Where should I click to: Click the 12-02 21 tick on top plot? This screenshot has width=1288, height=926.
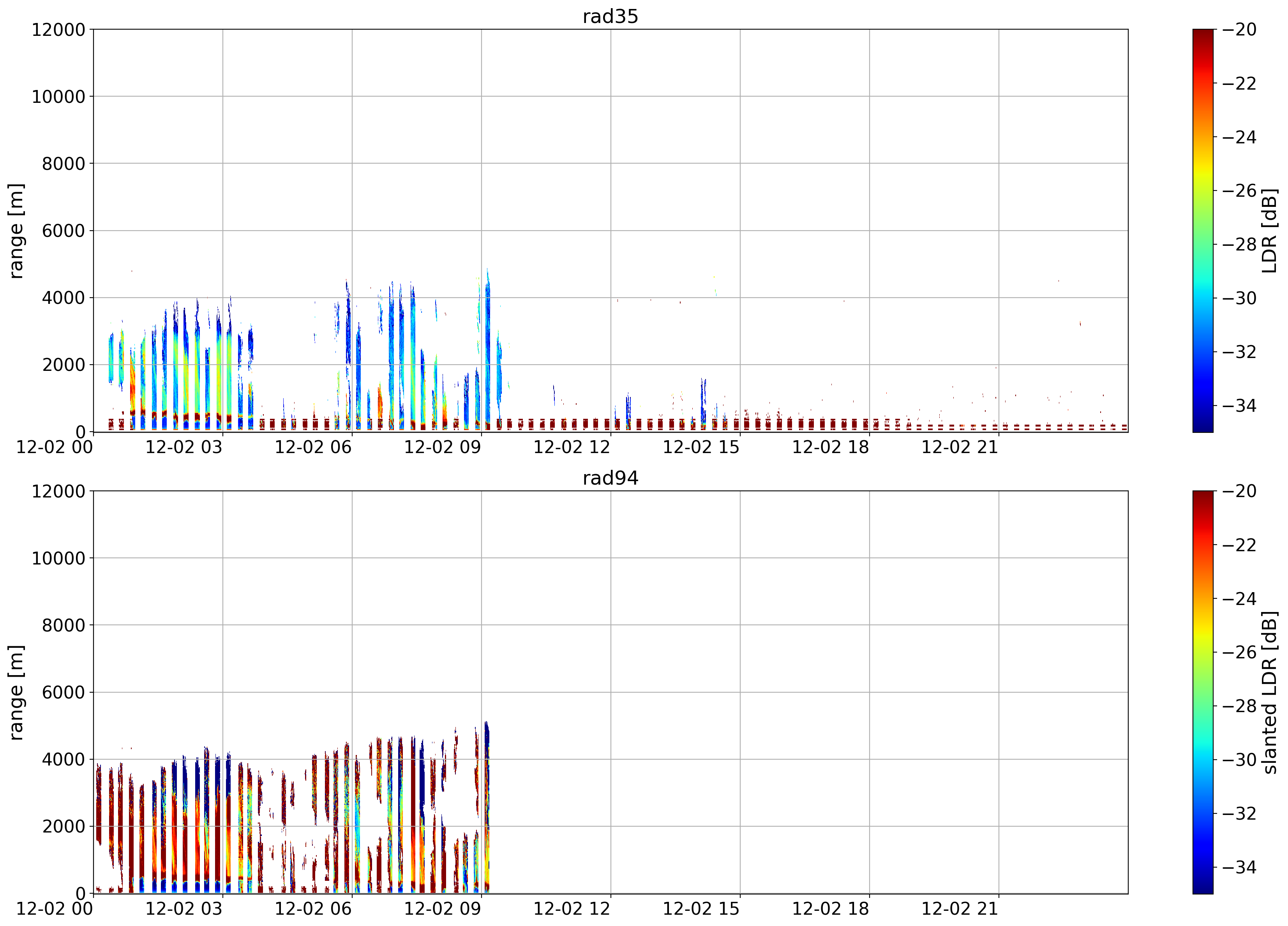(x=960, y=447)
